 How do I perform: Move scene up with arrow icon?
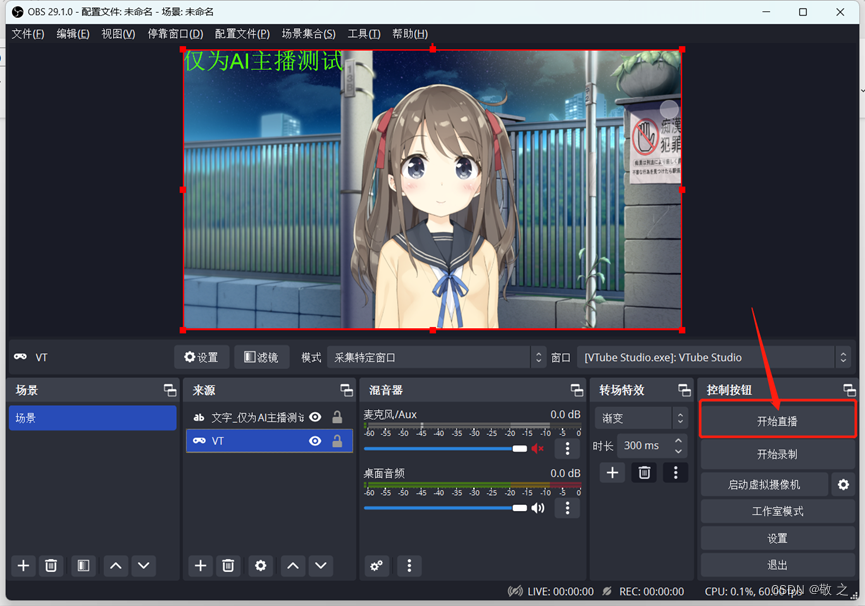(x=116, y=566)
